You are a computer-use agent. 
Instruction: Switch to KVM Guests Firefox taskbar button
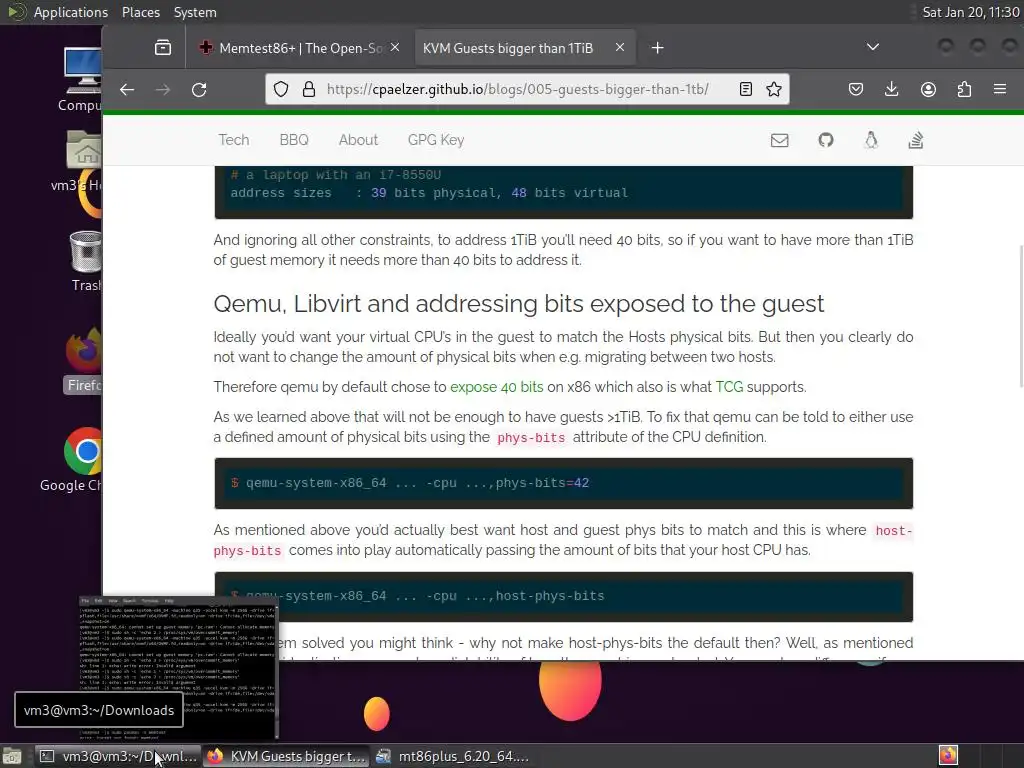tap(285, 756)
